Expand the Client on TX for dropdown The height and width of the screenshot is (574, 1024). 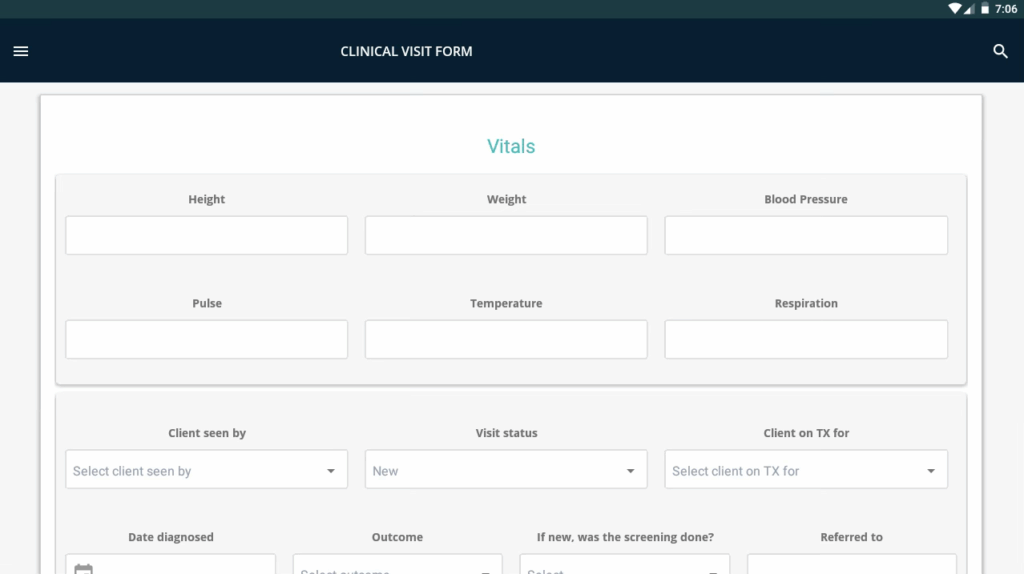pos(806,470)
